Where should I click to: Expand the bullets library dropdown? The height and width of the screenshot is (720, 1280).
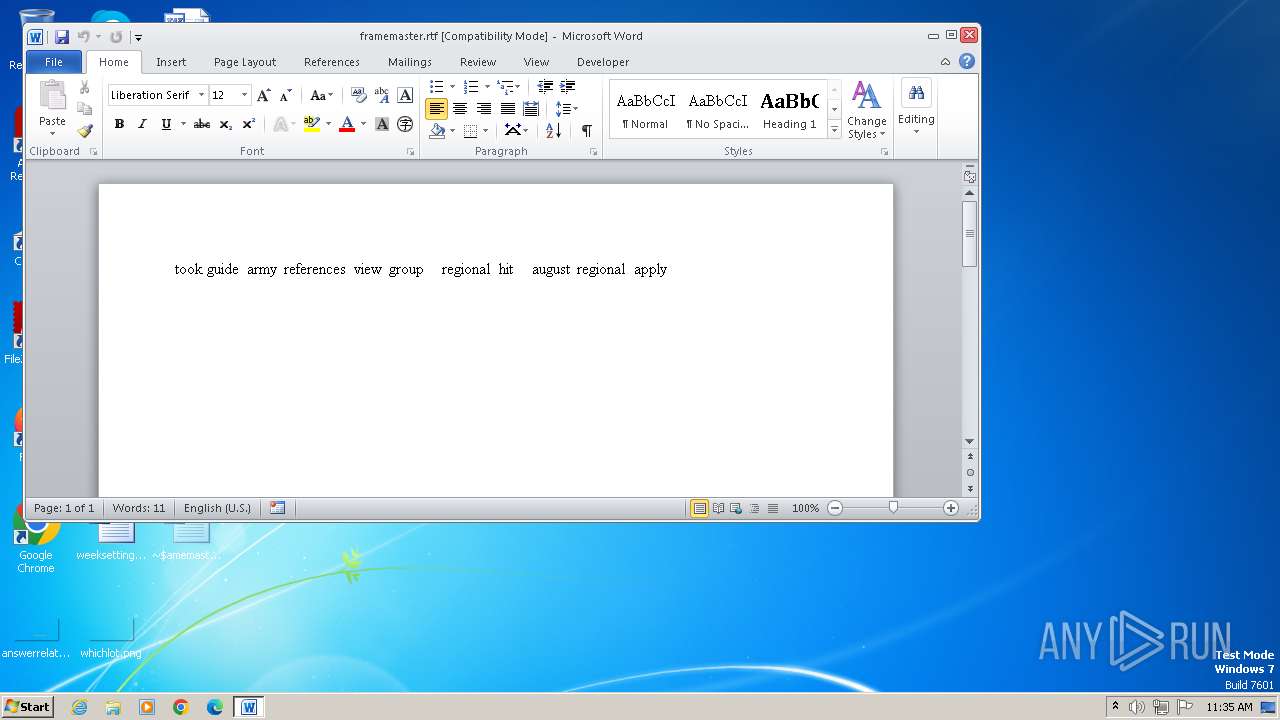(452, 87)
